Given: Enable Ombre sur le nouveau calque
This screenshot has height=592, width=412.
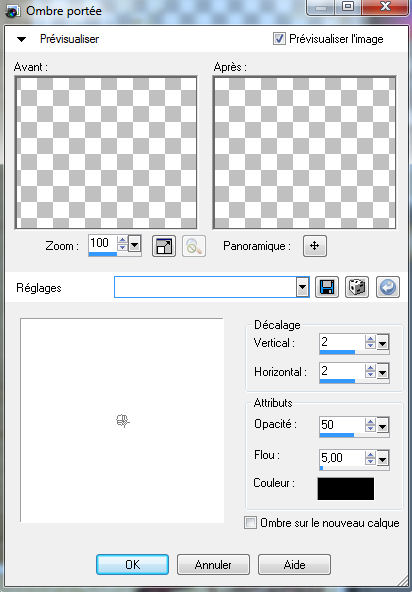Looking at the screenshot, I should [x=250, y=523].
